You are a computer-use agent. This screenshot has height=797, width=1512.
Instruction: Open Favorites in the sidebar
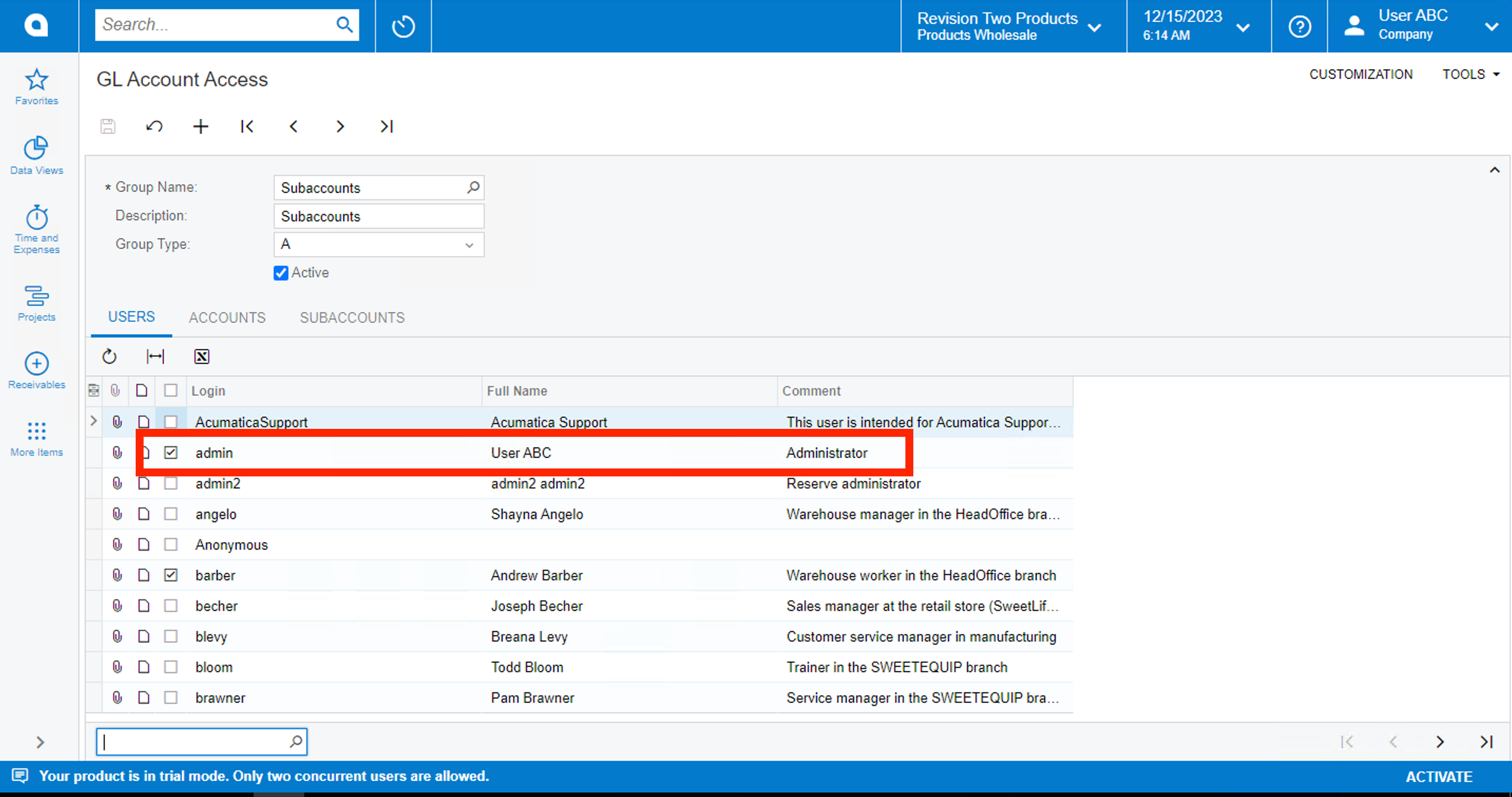point(36,87)
